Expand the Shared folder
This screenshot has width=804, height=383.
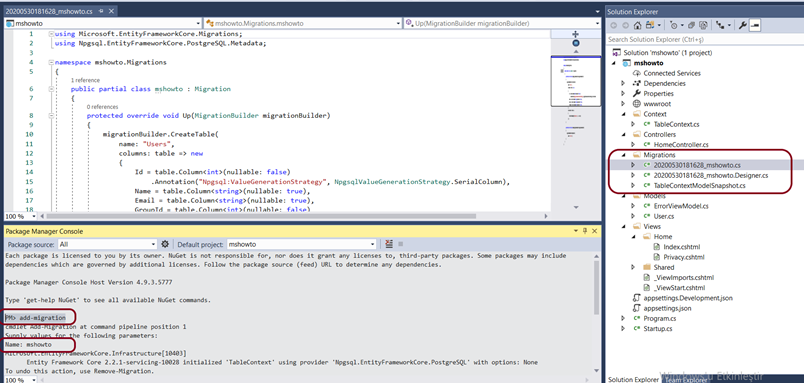pyautogui.click(x=633, y=267)
